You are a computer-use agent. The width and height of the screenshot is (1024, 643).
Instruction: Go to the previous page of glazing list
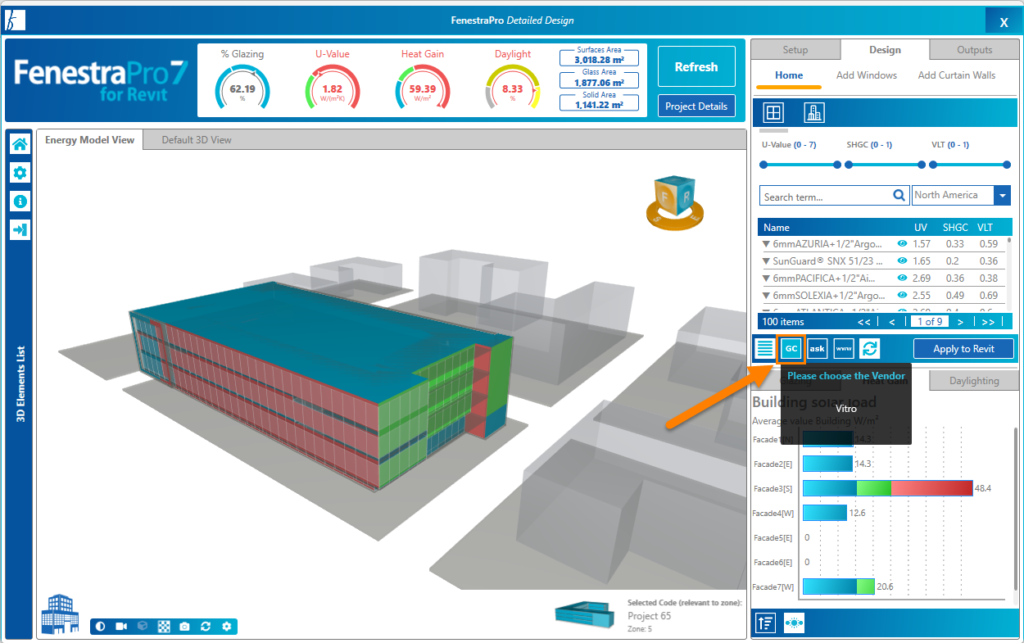892,322
